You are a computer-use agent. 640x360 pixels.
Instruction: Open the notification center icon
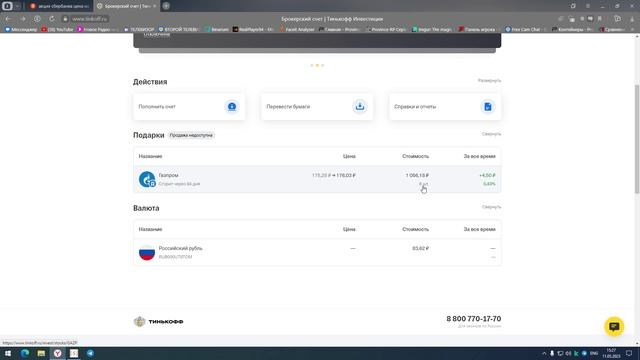pos(629,353)
